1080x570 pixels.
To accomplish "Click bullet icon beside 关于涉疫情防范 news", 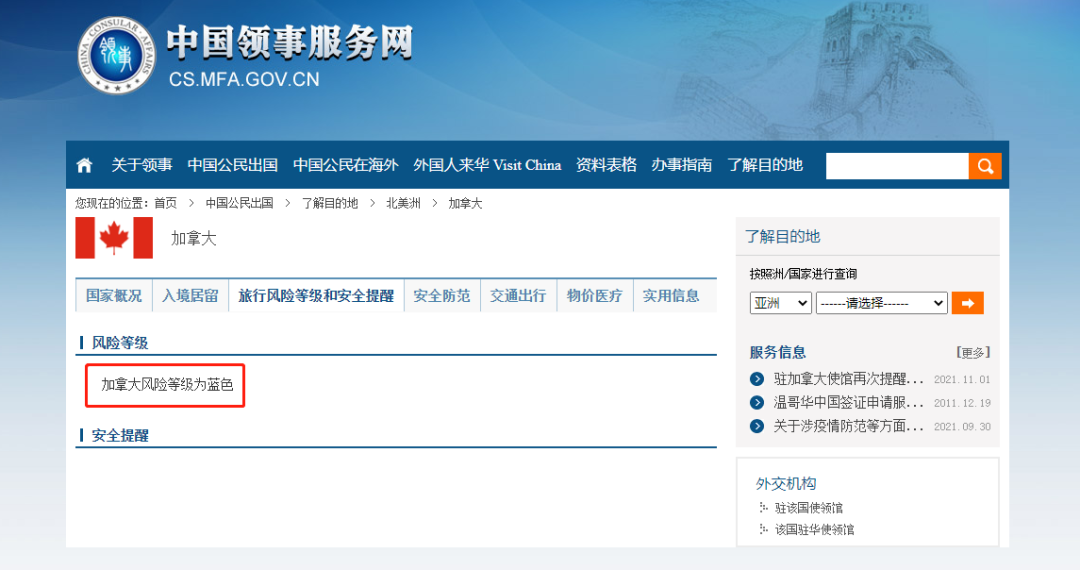I will (757, 426).
